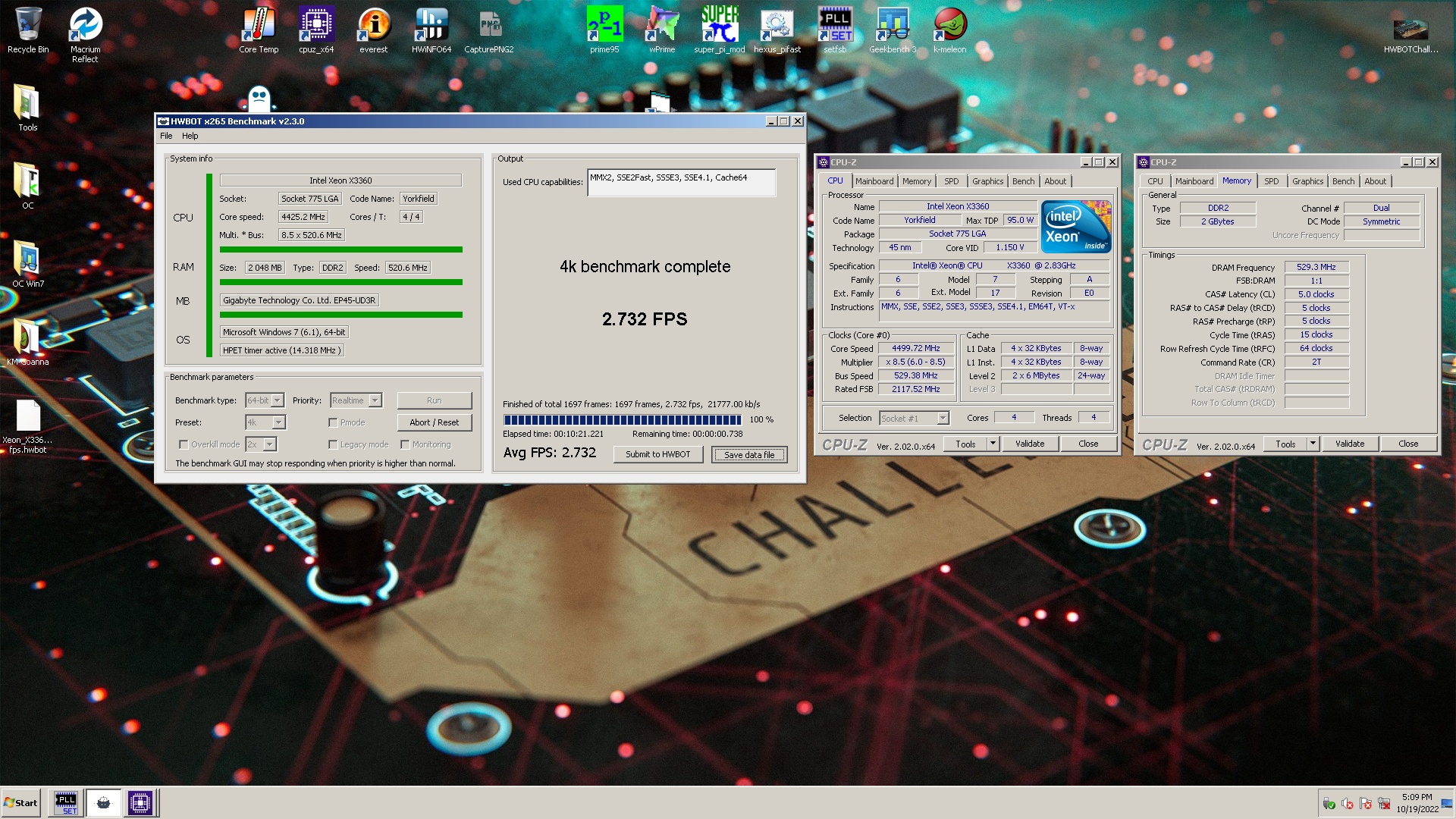Launch the prime95 shortcut

pos(604,30)
